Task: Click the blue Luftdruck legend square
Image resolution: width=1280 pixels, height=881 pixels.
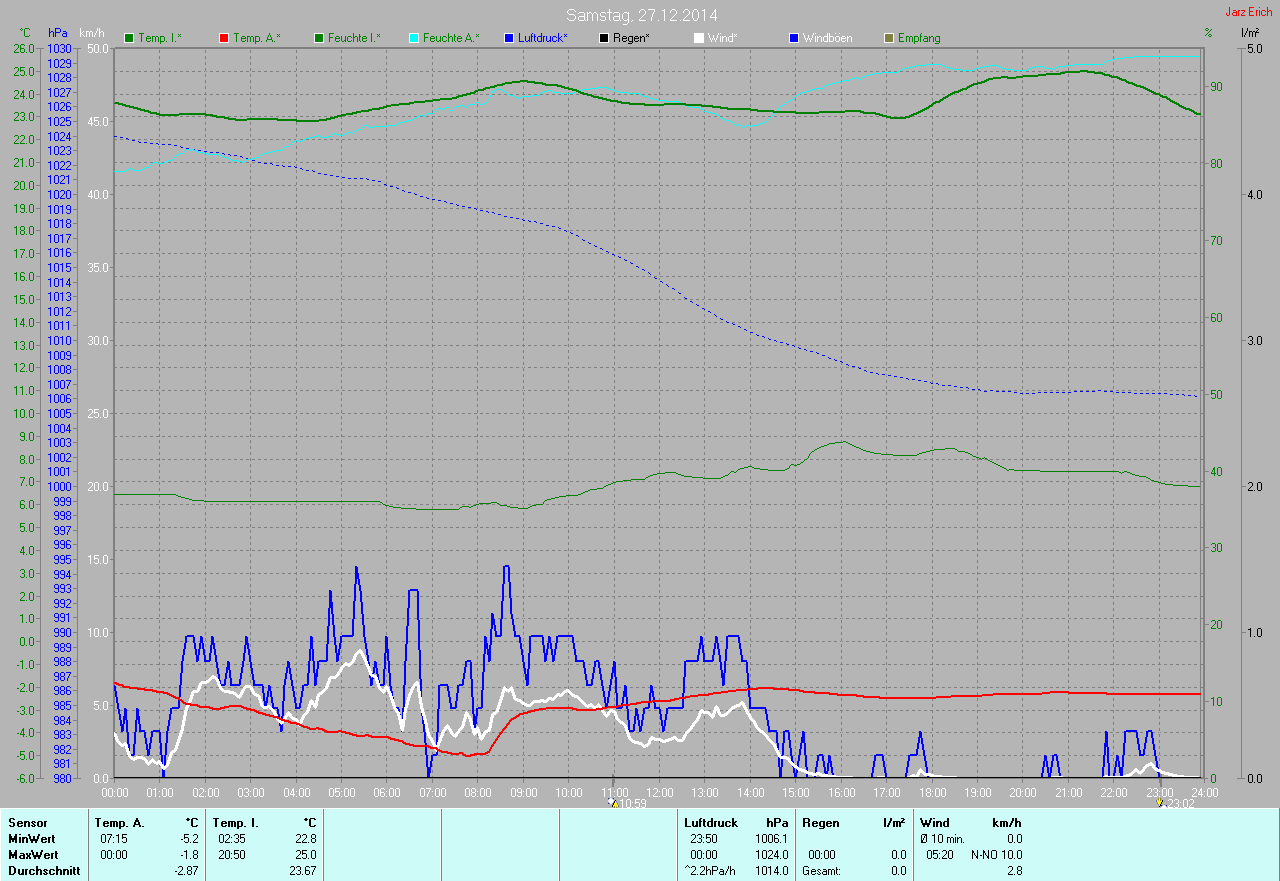Action: coord(509,38)
